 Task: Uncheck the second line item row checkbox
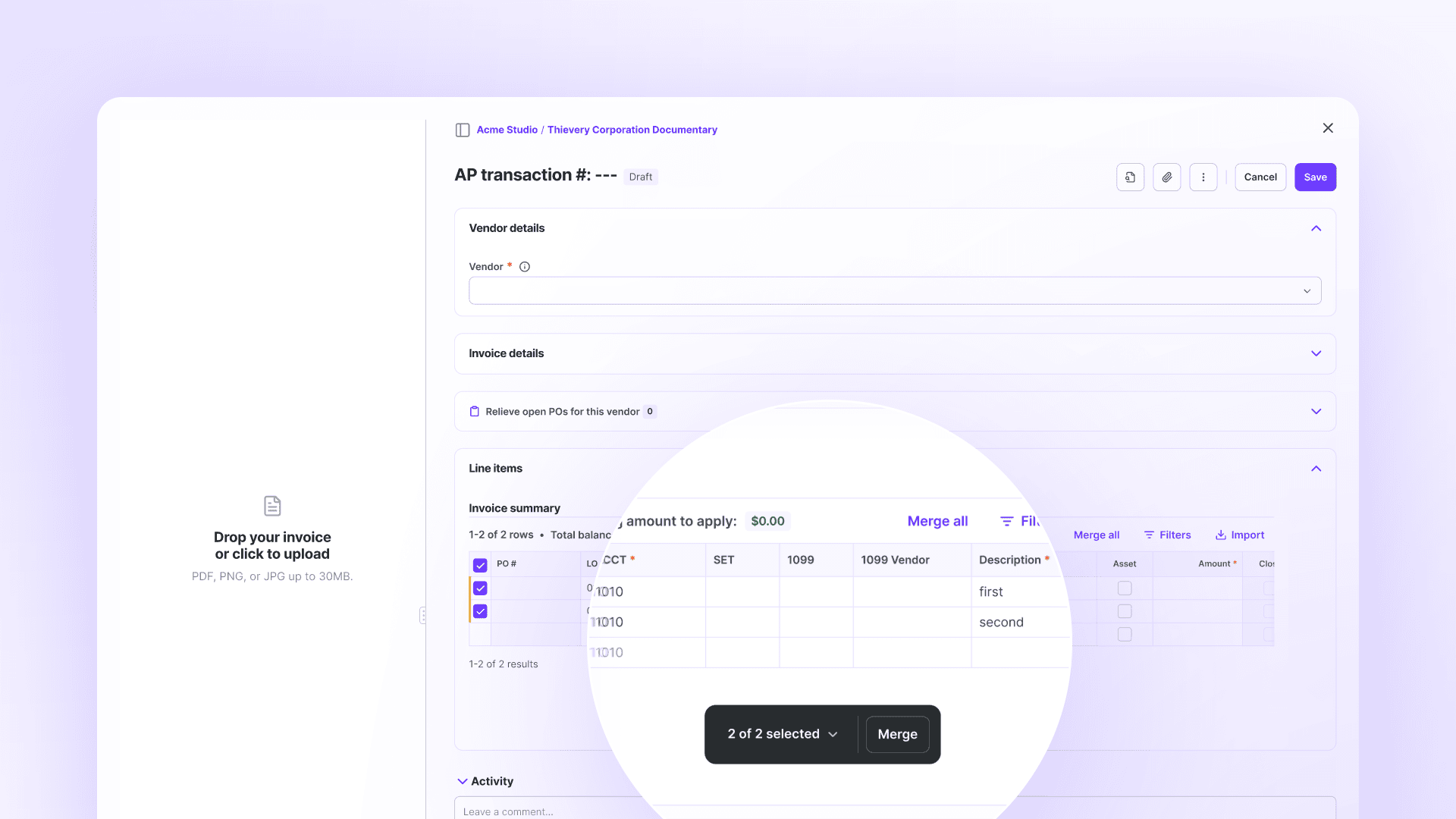pos(480,611)
